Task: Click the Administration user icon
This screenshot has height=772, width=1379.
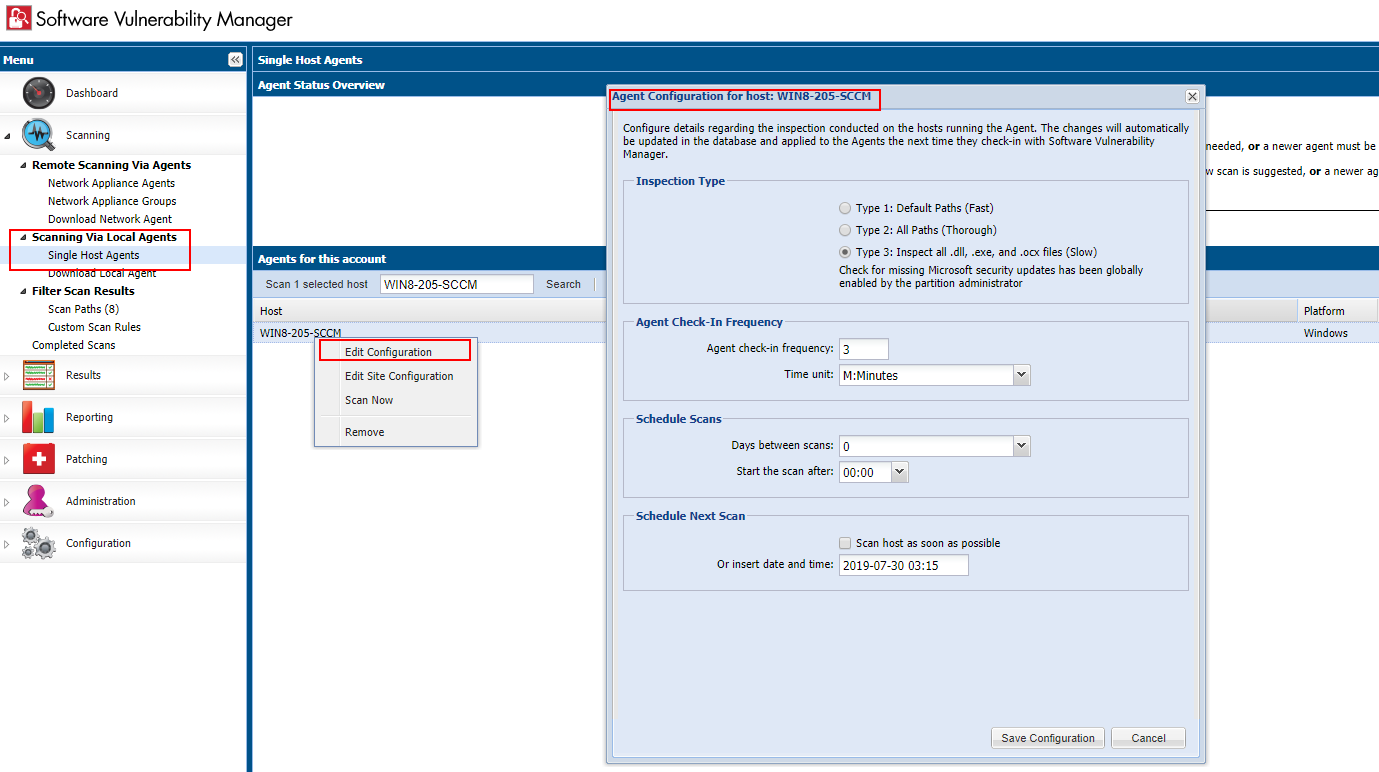Action: point(39,501)
